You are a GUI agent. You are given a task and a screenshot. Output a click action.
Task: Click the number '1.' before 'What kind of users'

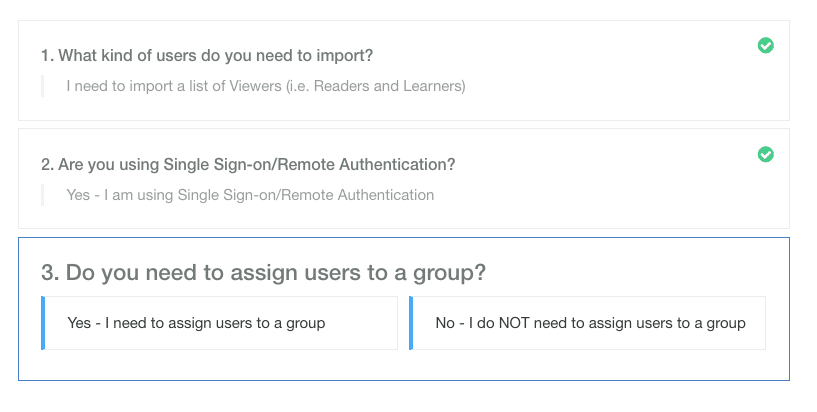tap(47, 55)
